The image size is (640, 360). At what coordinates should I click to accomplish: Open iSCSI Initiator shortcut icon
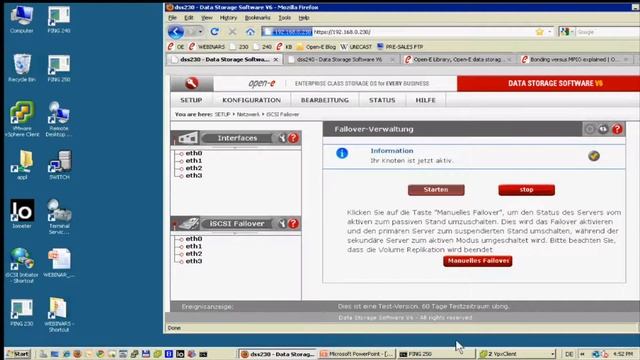[x=22, y=265]
